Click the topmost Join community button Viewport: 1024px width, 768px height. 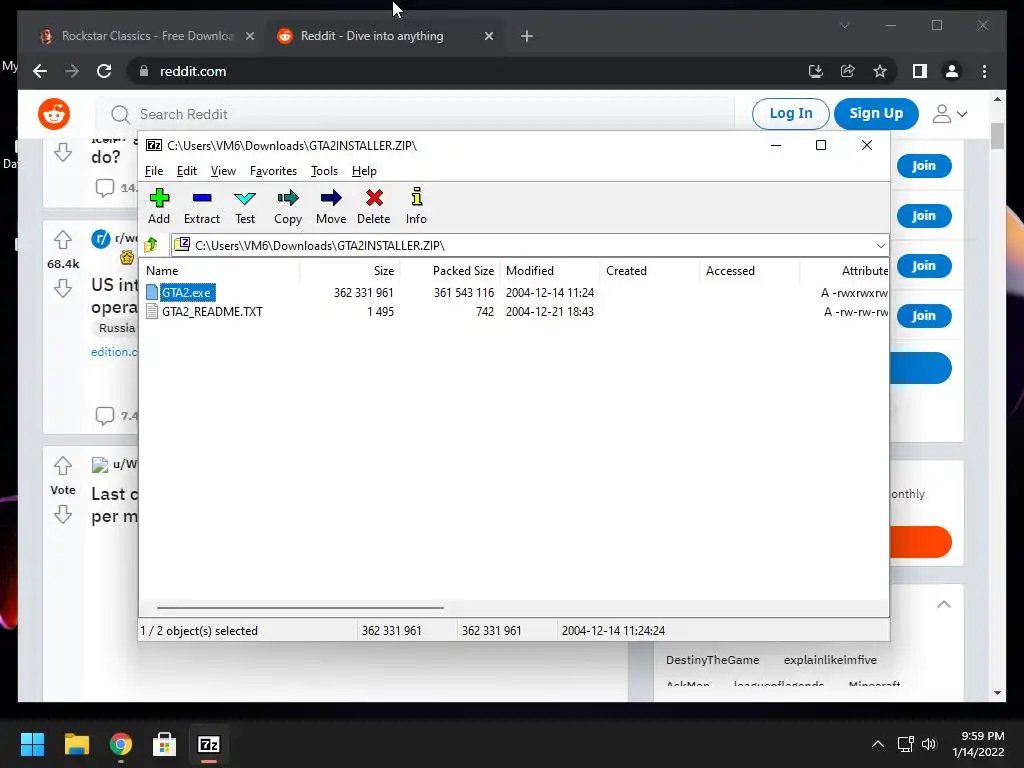[x=923, y=166]
